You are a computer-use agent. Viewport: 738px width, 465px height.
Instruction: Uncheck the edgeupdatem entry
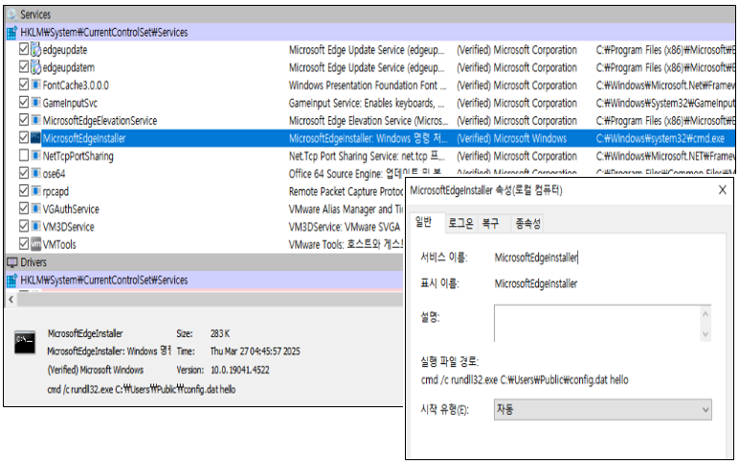point(24,67)
